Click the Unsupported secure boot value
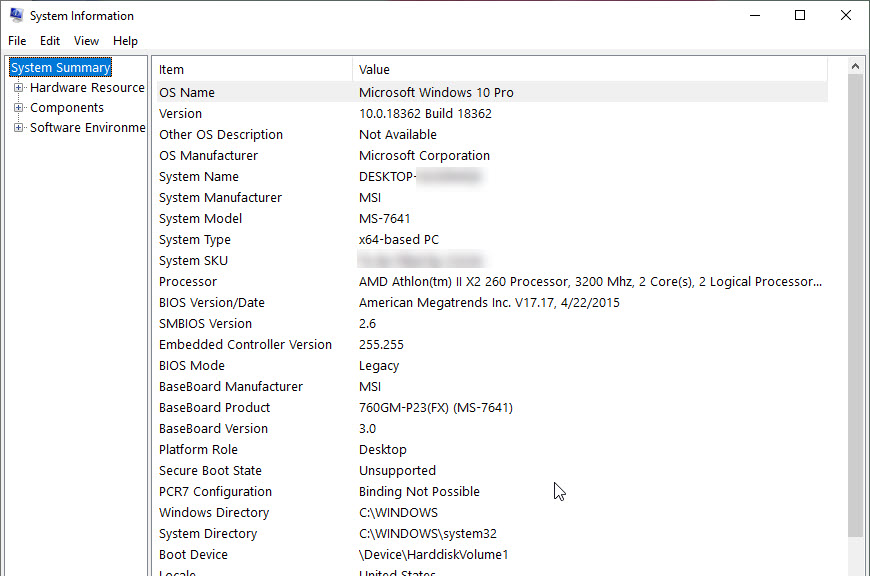 pos(397,471)
